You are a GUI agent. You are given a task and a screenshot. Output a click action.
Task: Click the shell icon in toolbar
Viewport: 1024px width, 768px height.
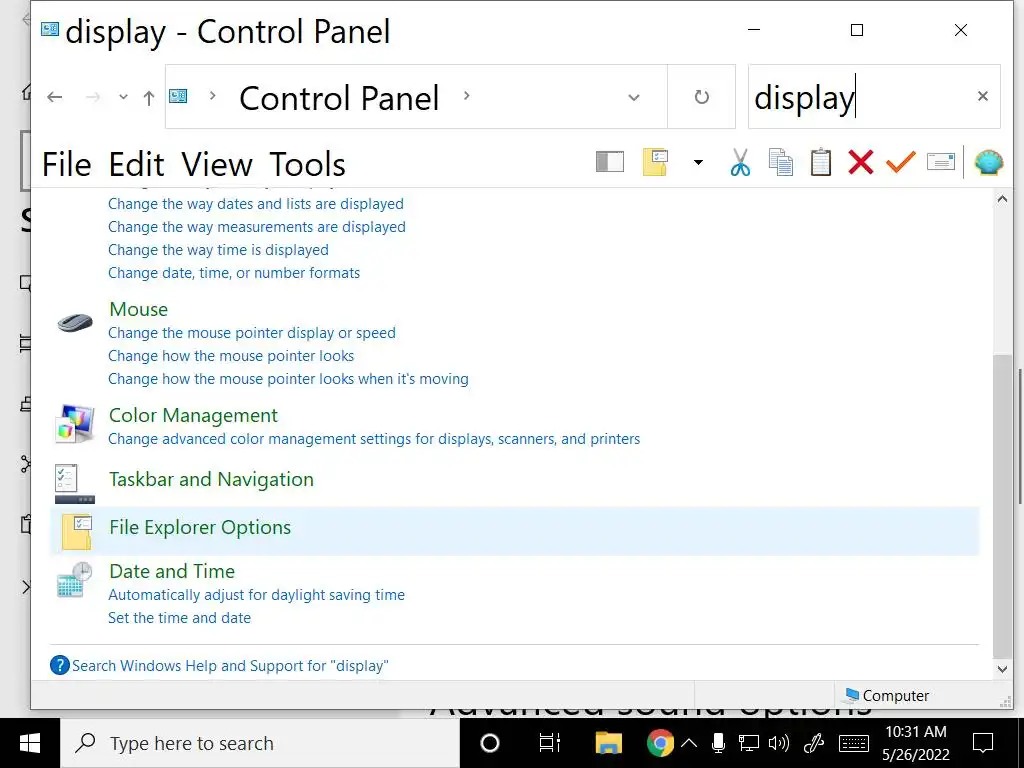pyautogui.click(x=989, y=162)
